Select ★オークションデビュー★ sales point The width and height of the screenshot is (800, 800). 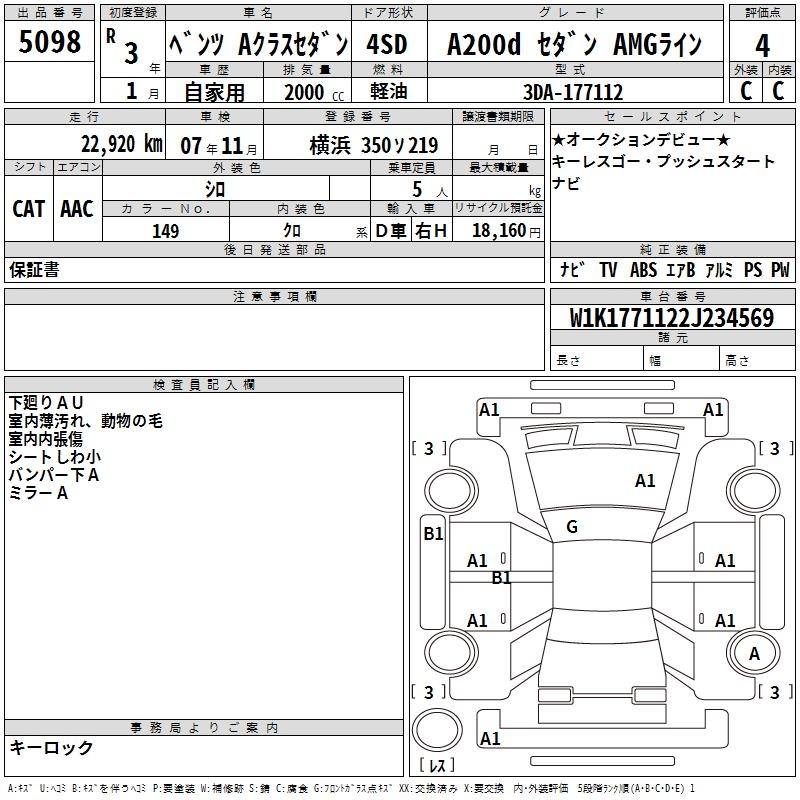(641, 139)
